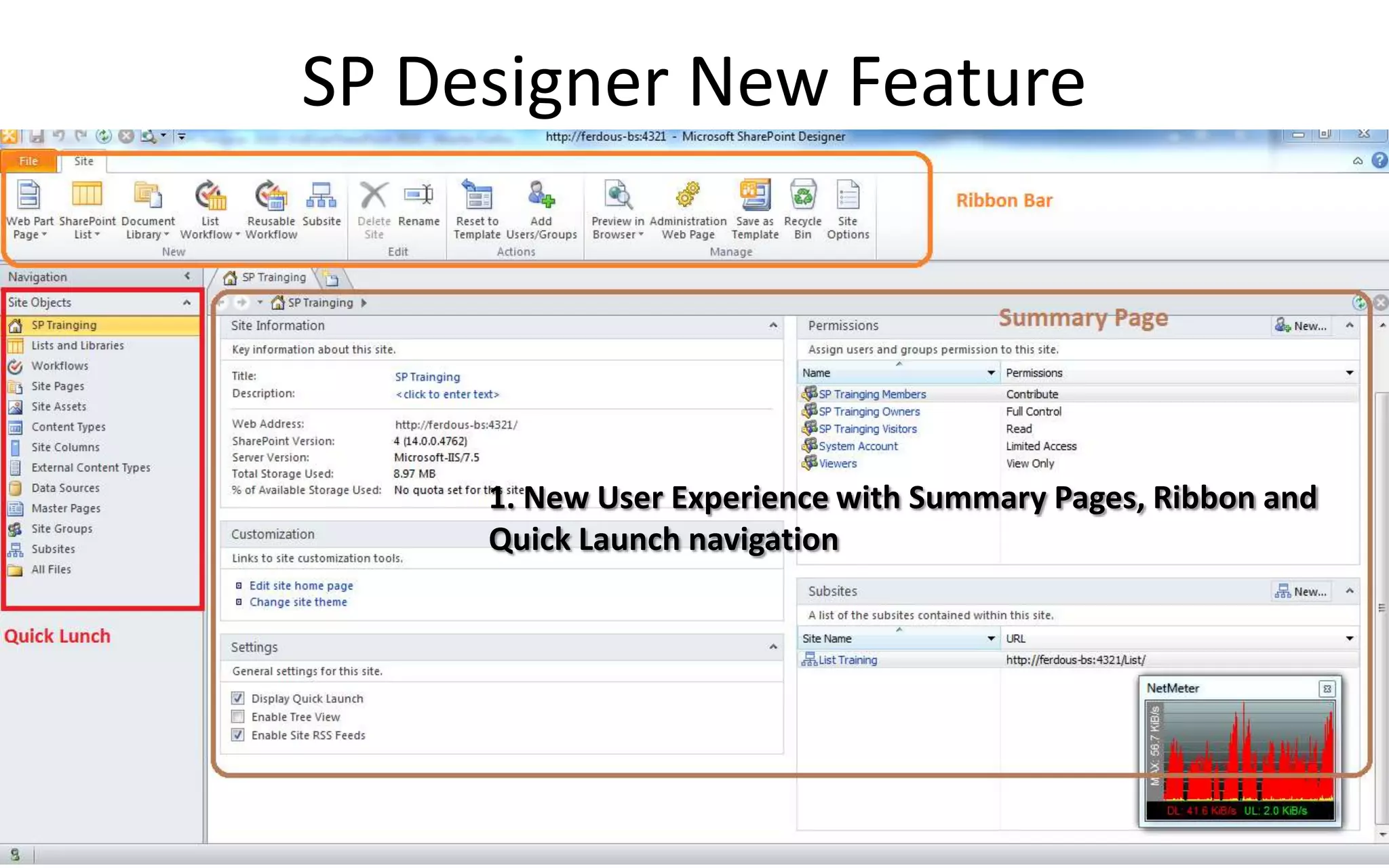Rename the site using ribbon
Viewport: 1389px width, 868px height.
418,203
